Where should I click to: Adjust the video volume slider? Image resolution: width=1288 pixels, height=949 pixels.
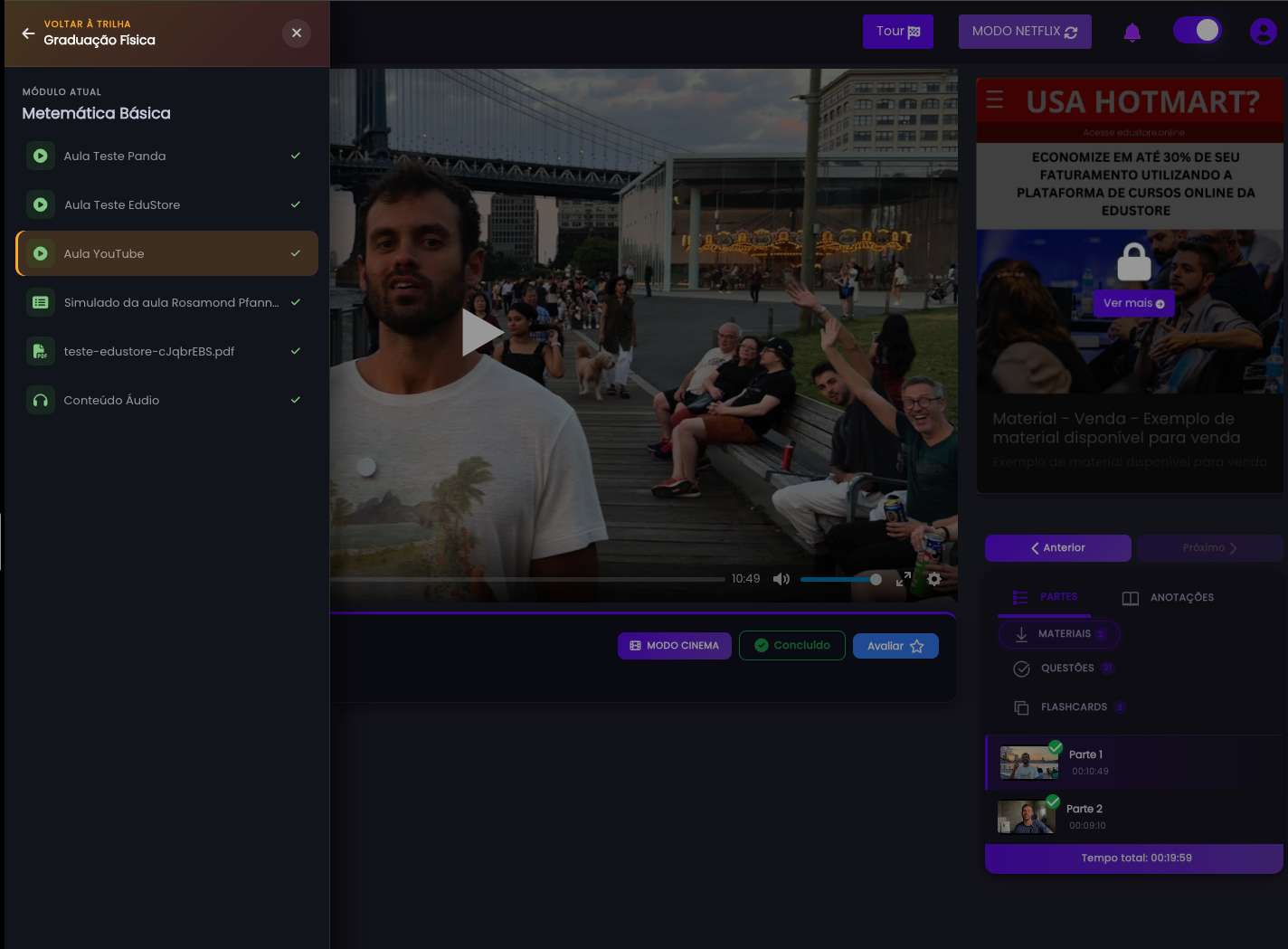pyautogui.click(x=841, y=579)
